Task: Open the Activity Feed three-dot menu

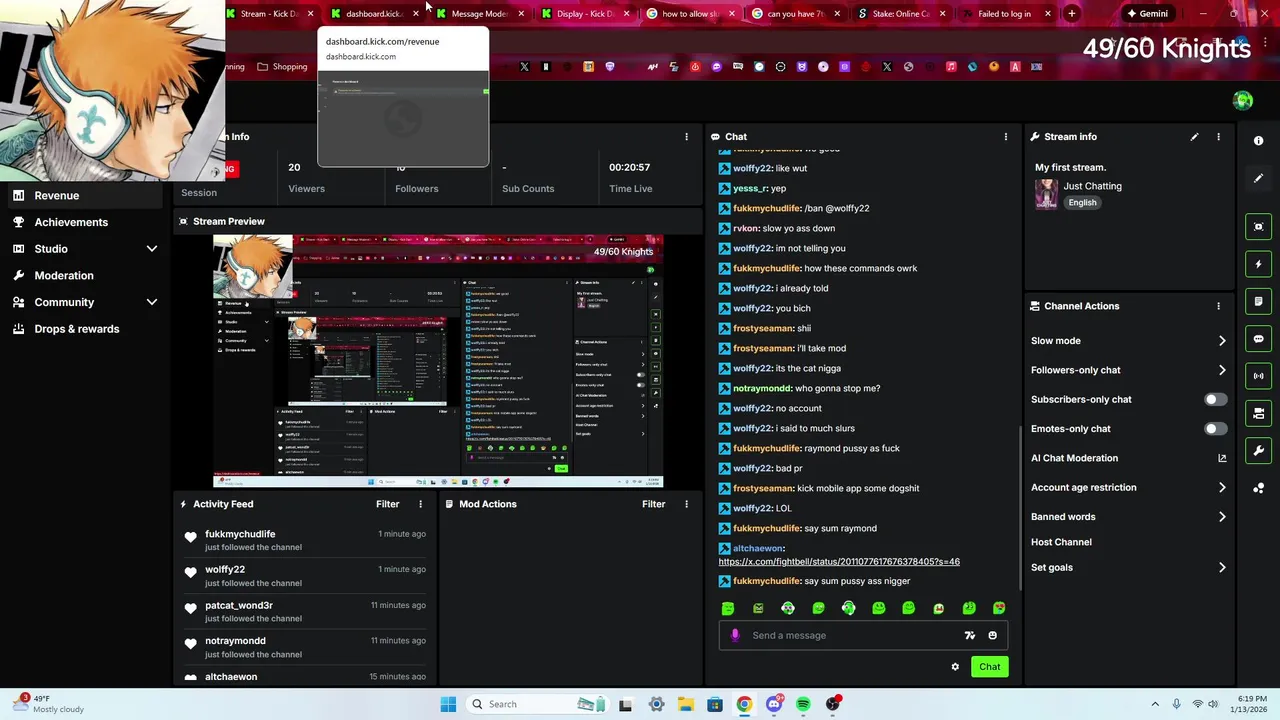Action: (x=420, y=504)
